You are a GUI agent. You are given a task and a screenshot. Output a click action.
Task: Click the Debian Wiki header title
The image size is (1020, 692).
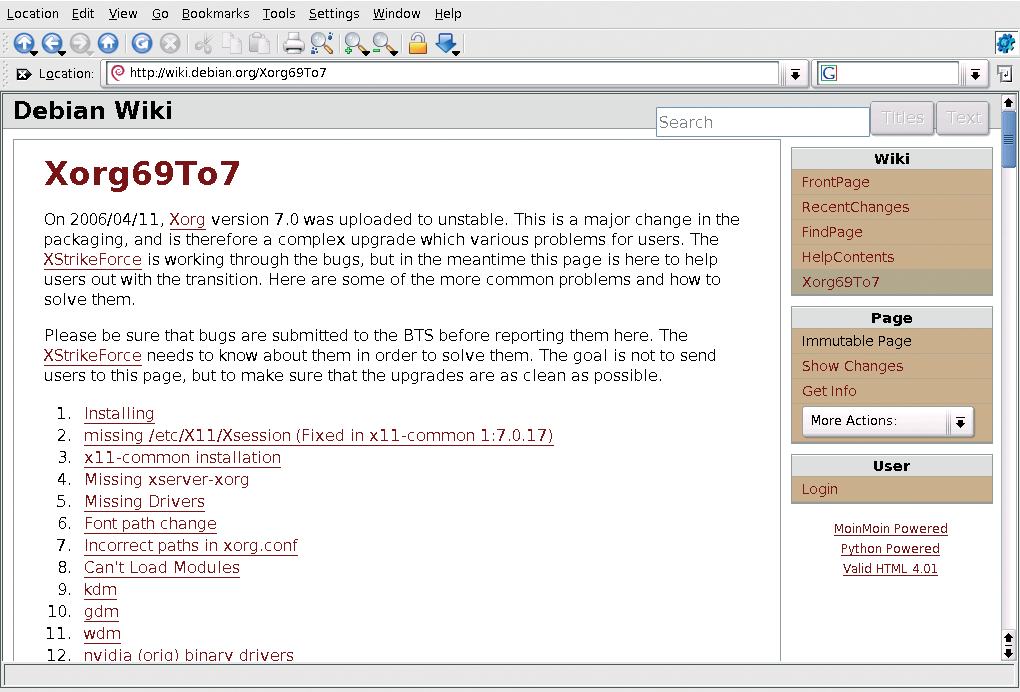pos(93,111)
